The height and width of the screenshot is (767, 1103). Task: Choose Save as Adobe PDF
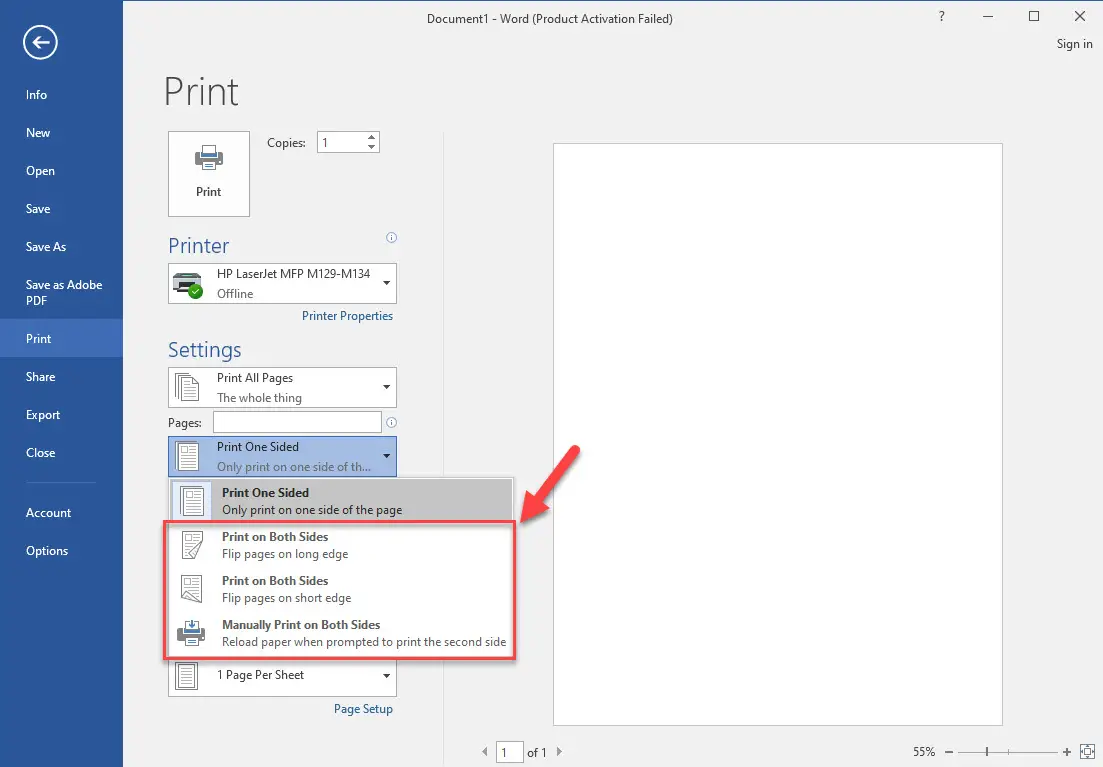click(61, 293)
